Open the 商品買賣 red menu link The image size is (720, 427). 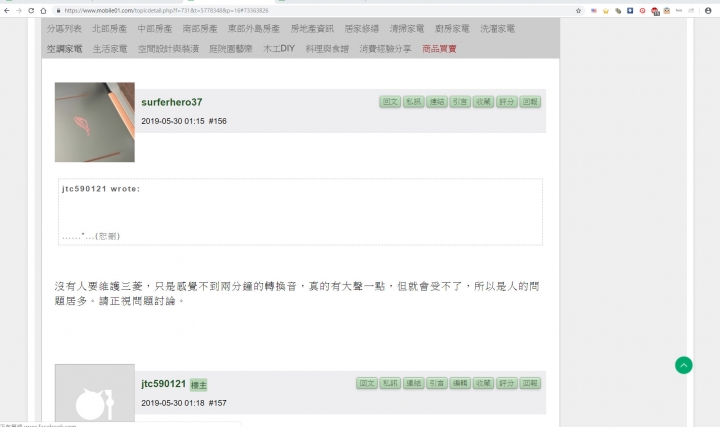pos(439,49)
